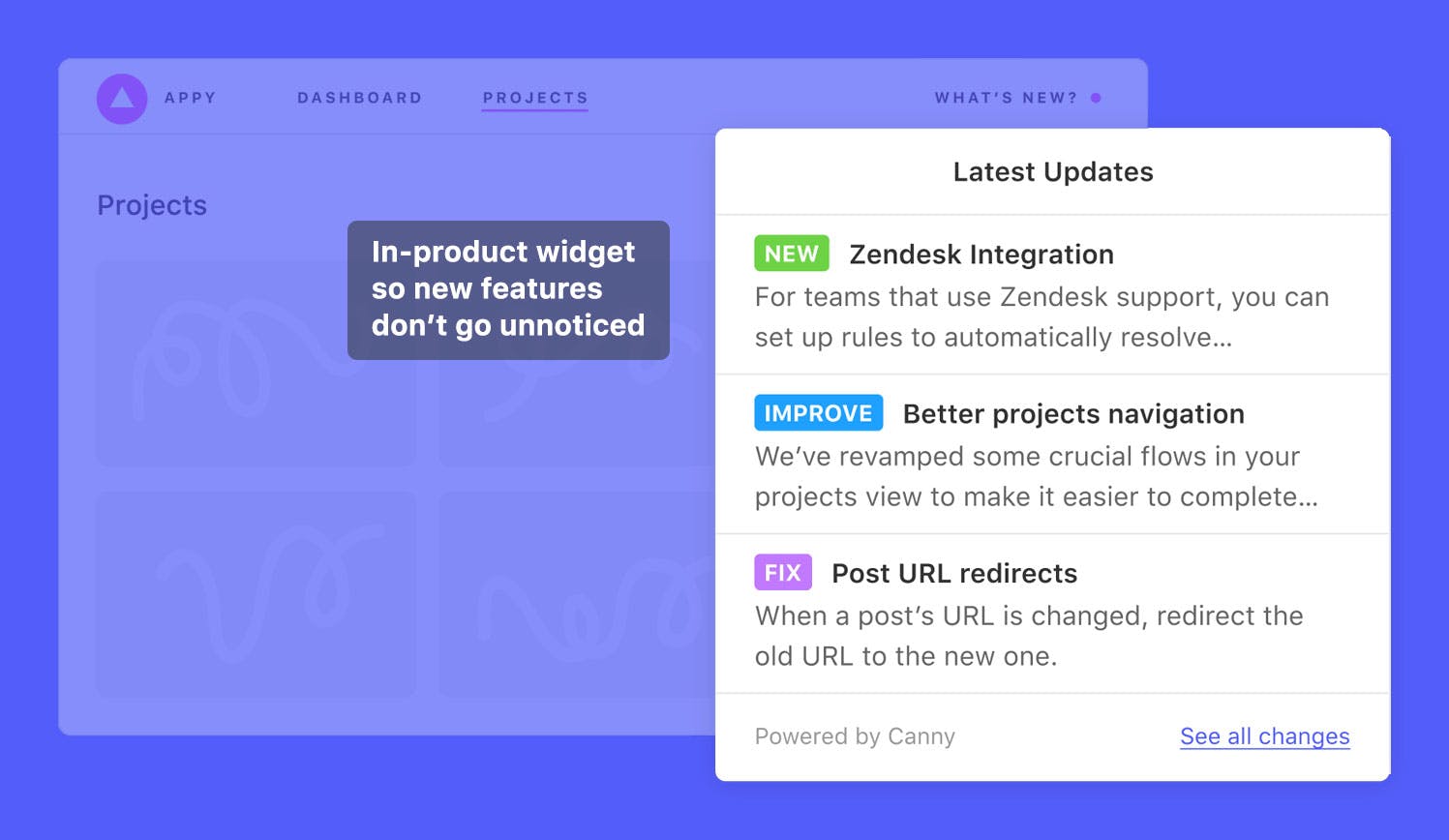
Task: Click the purple triangle Appy logo
Action: click(122, 98)
